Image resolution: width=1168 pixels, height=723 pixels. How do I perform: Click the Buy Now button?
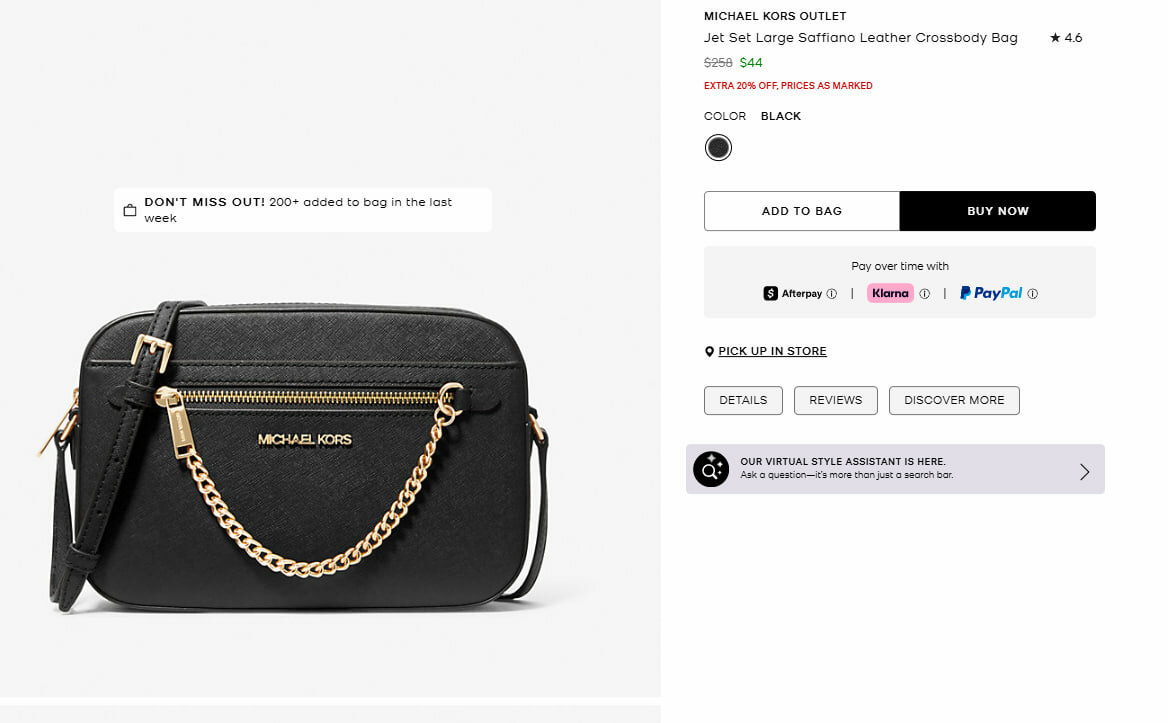click(997, 211)
